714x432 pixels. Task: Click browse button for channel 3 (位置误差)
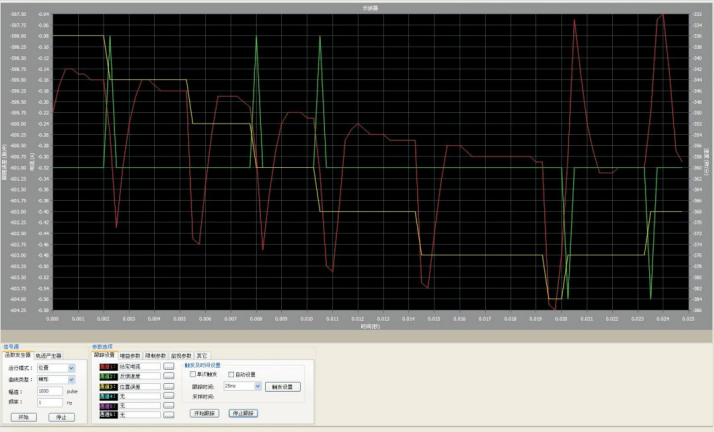[x=169, y=386]
